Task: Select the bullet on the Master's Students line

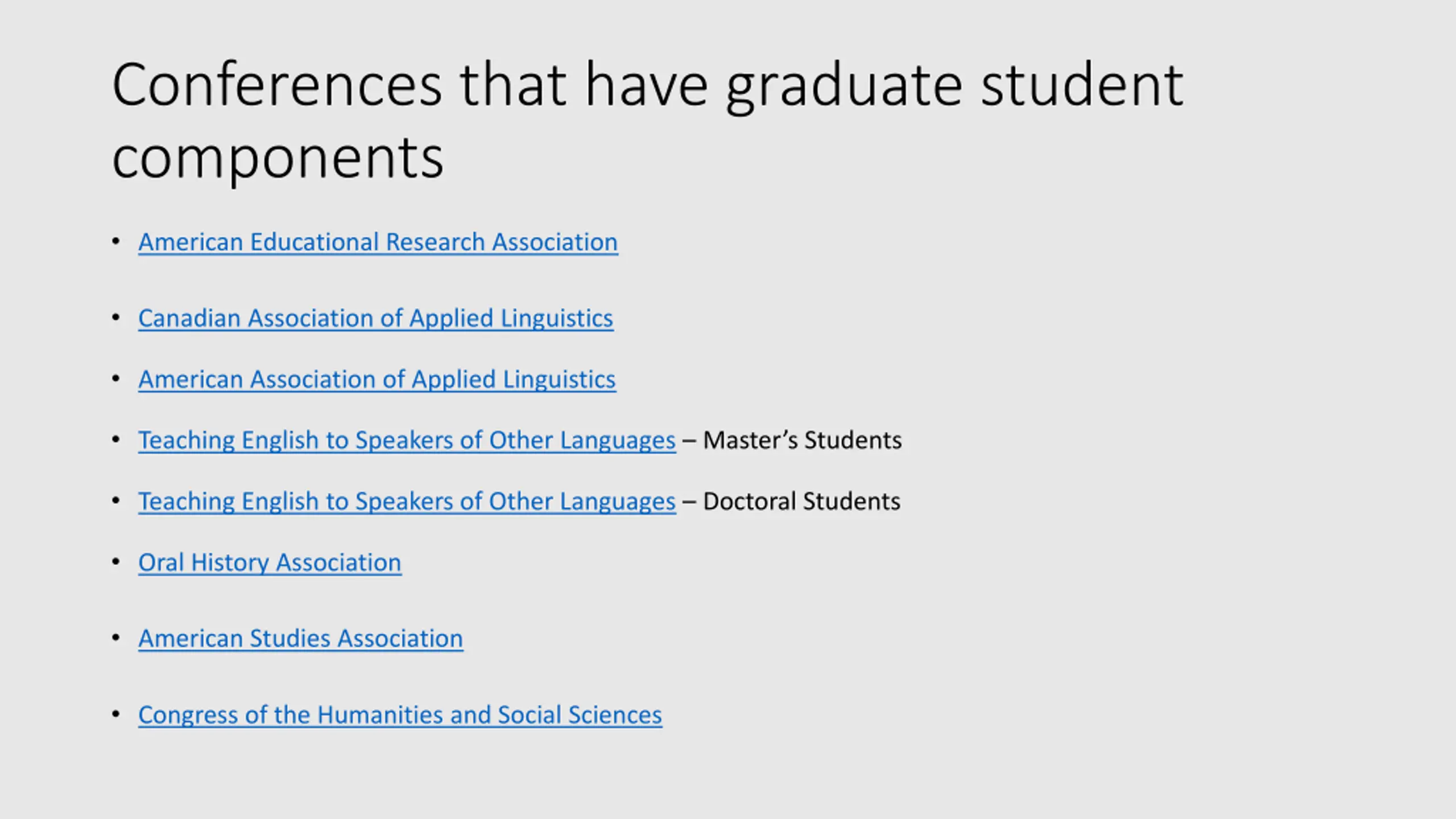Action: pos(116,439)
